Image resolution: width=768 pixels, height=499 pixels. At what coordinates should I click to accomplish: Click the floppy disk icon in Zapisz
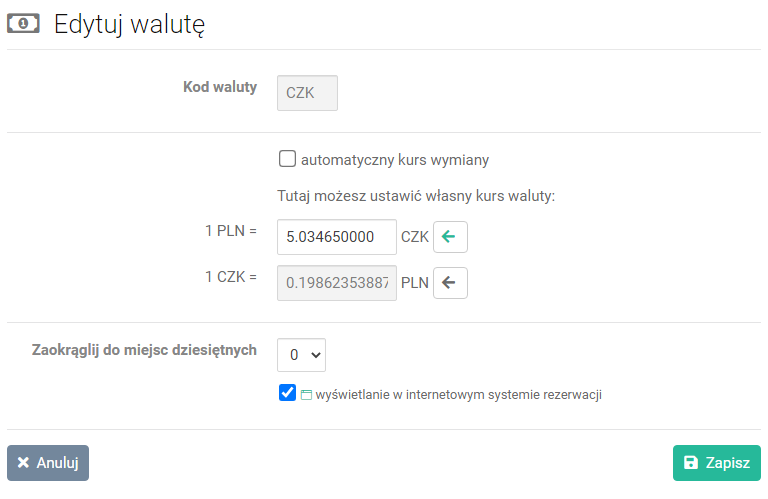[691, 462]
